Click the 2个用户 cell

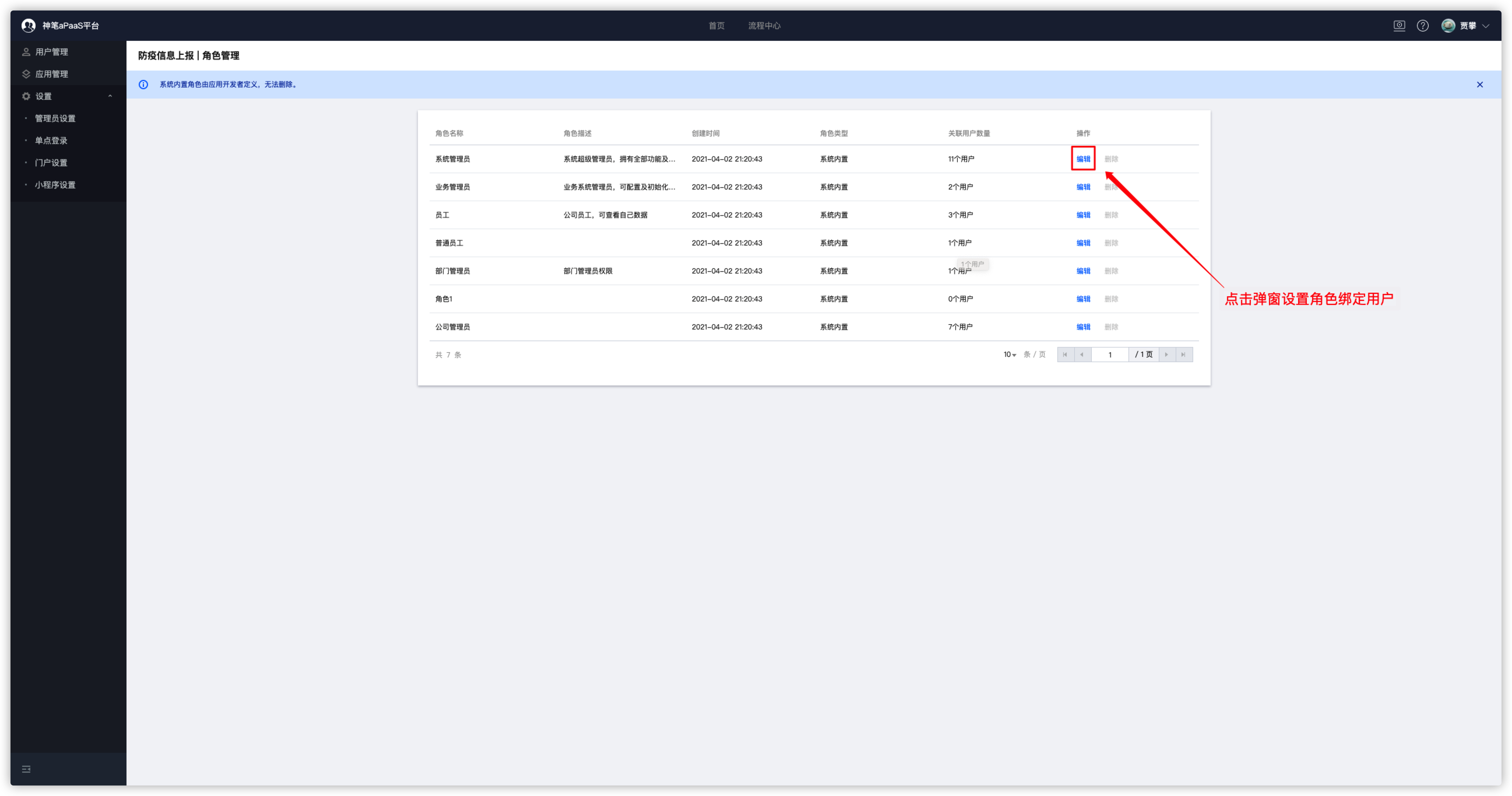point(960,187)
